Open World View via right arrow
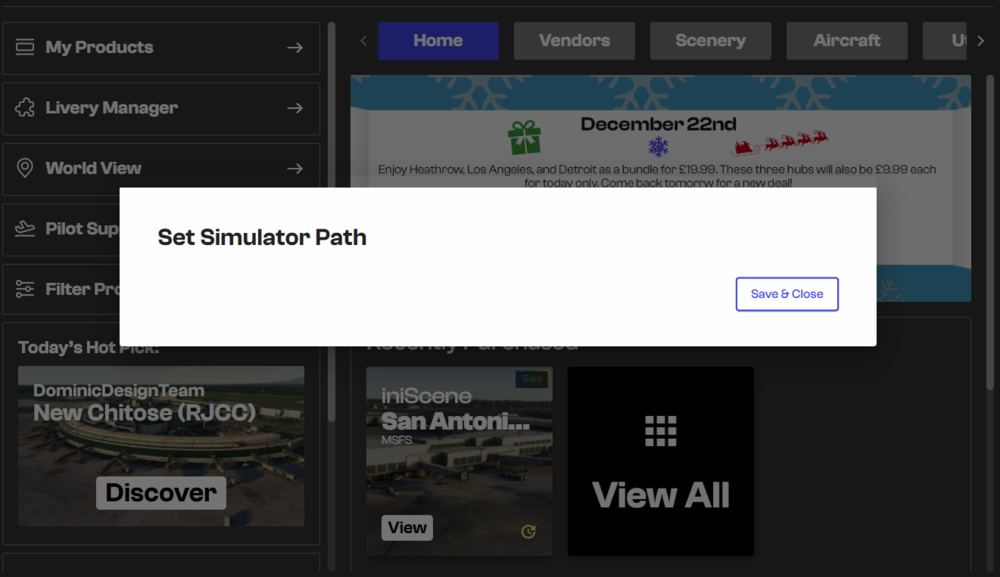Image resolution: width=1000 pixels, height=577 pixels. click(x=294, y=168)
